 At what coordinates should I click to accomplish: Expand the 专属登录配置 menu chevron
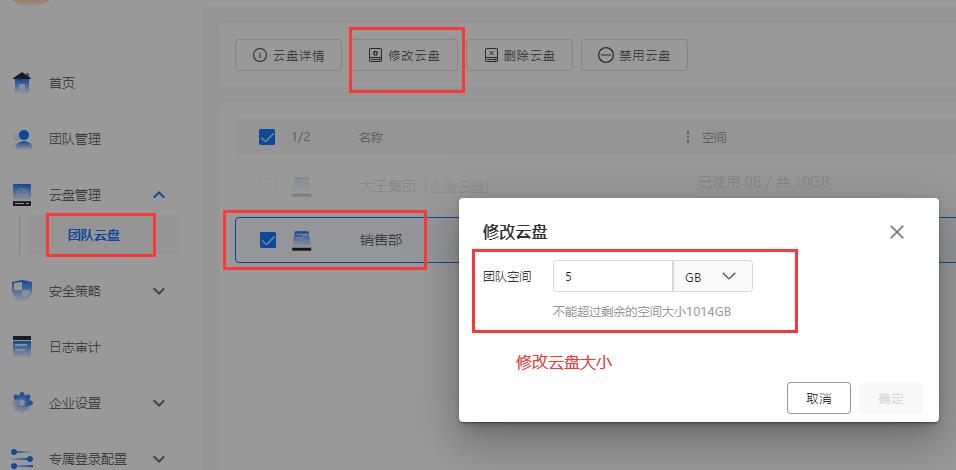point(159,458)
